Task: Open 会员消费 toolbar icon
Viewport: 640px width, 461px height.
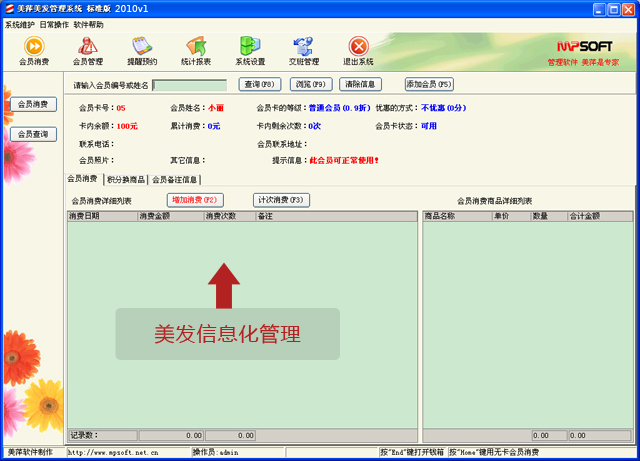Action: [33, 50]
